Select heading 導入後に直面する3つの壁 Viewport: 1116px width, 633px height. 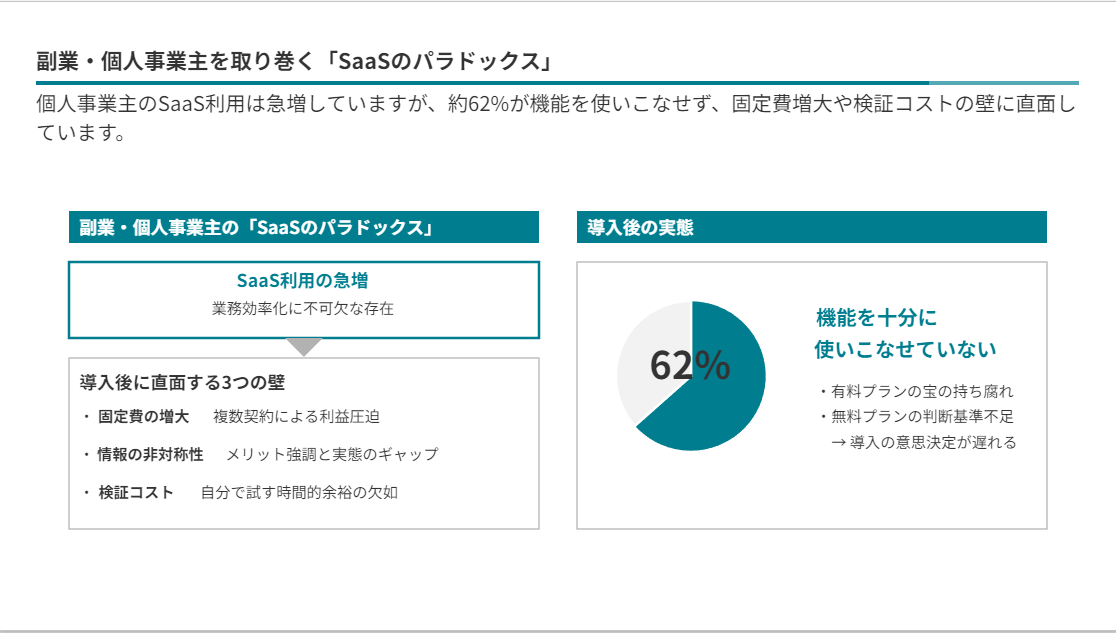(x=182, y=382)
